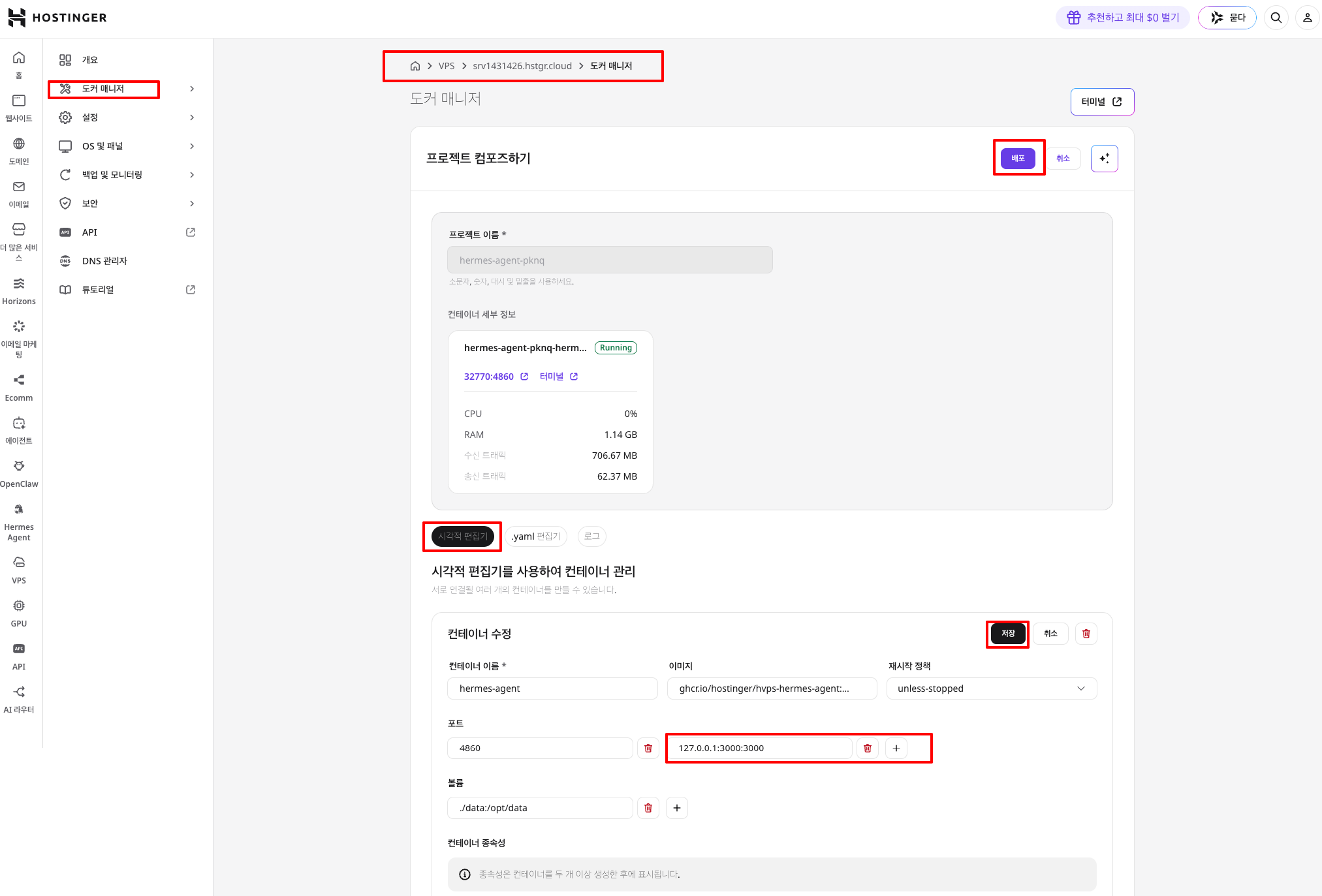Open the 재시작 정책 unless-stopped dropdown

click(x=991, y=688)
